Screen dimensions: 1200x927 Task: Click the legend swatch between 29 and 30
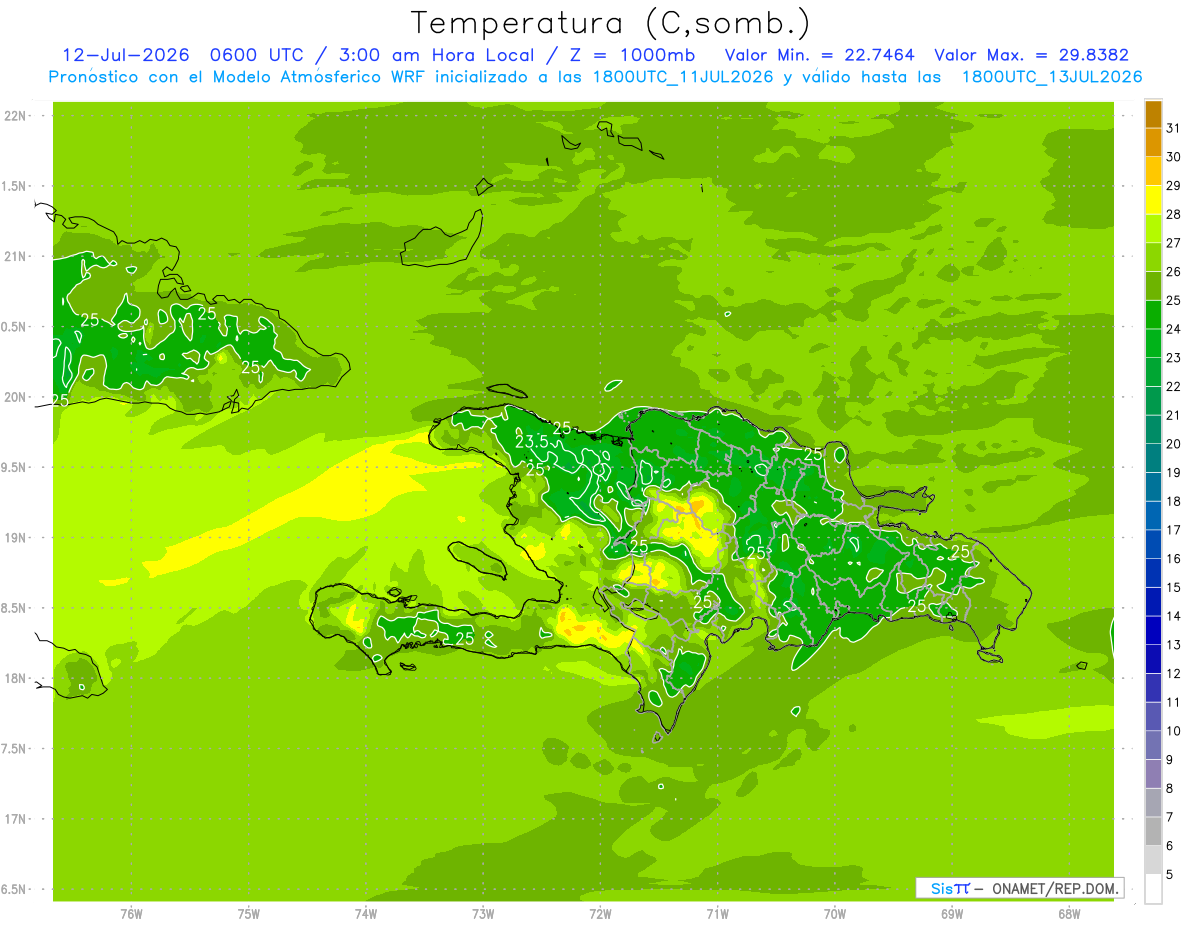[x=1153, y=171]
